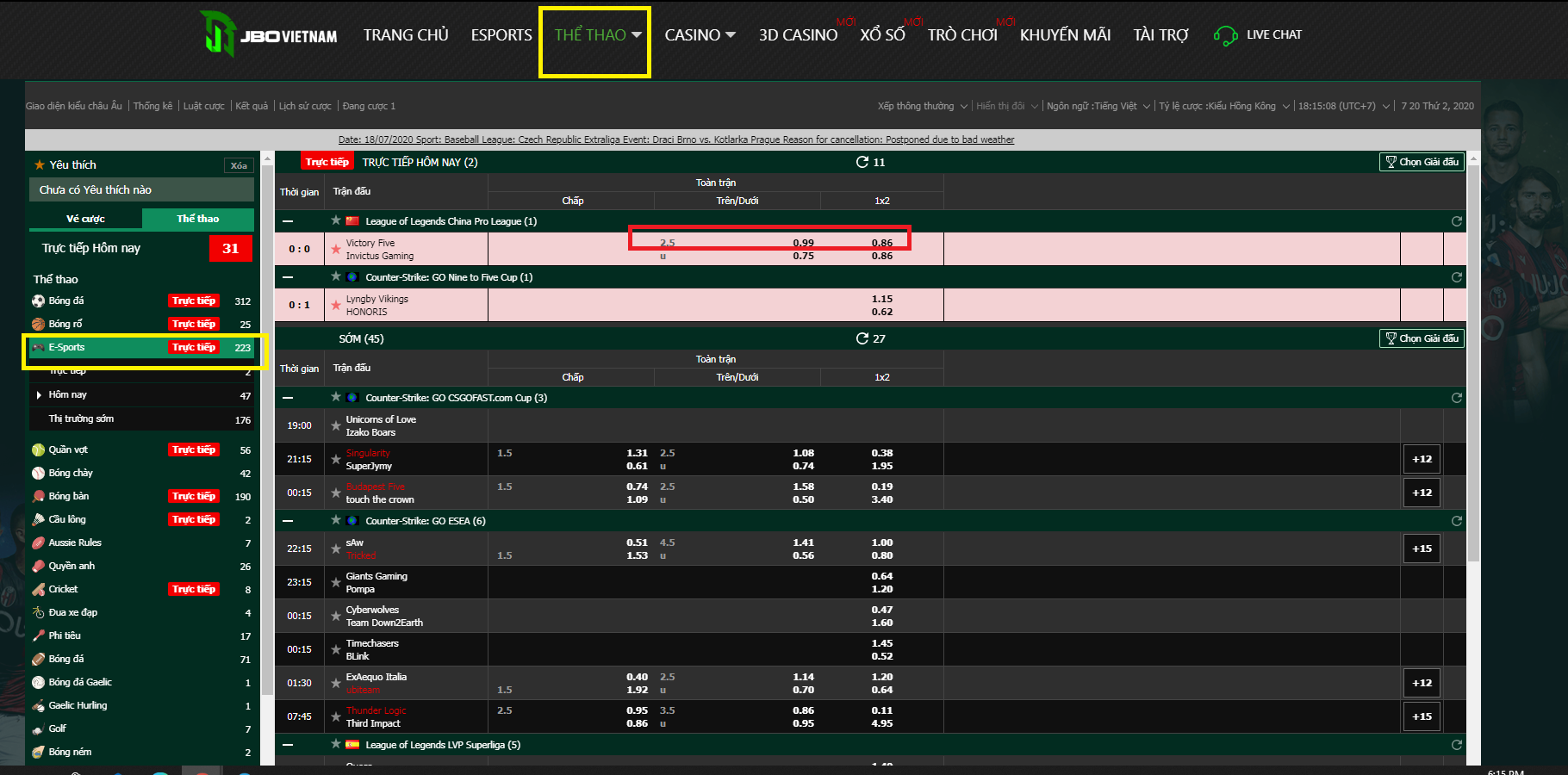The height and width of the screenshot is (775, 1568).
Task: Click the cancellation notice about Draci Brno
Action: [x=676, y=139]
